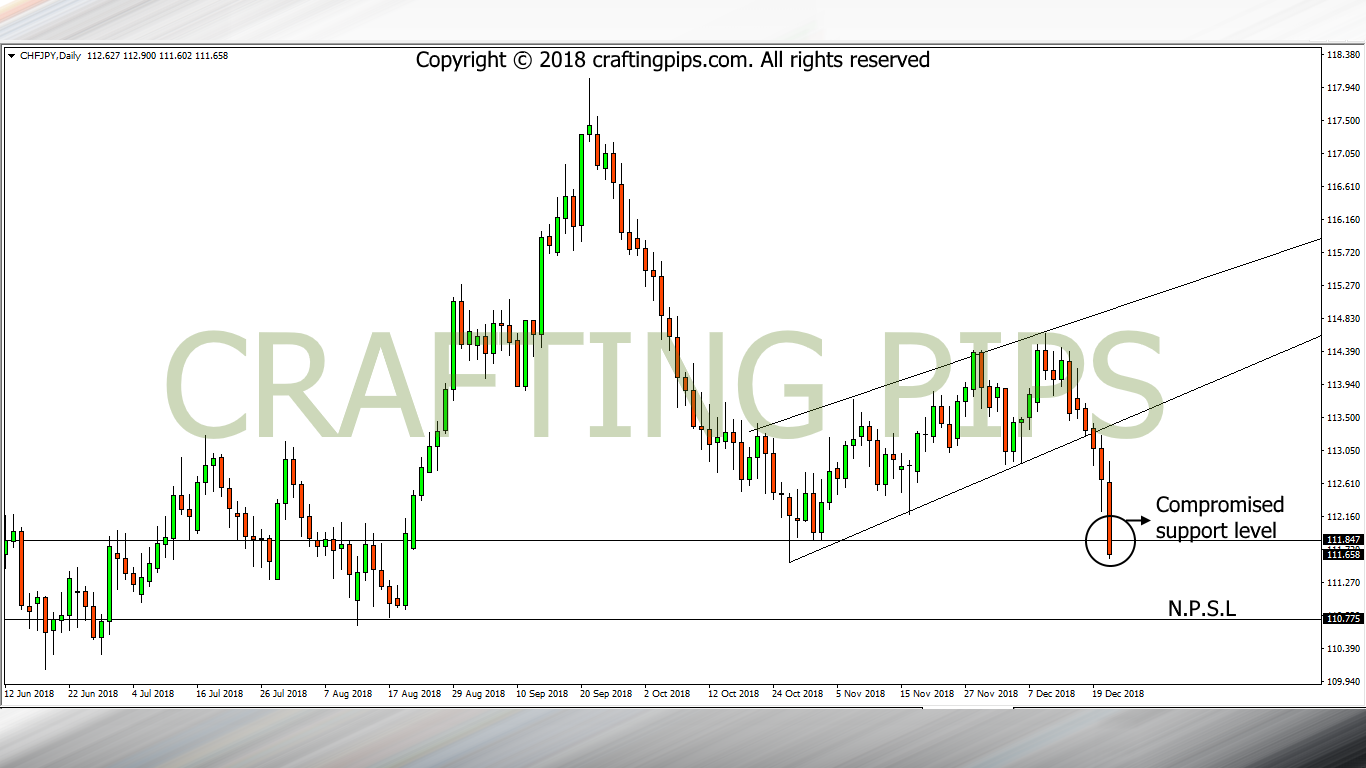Click the 115.270 price axis label
The height and width of the screenshot is (768, 1366).
point(1342,286)
